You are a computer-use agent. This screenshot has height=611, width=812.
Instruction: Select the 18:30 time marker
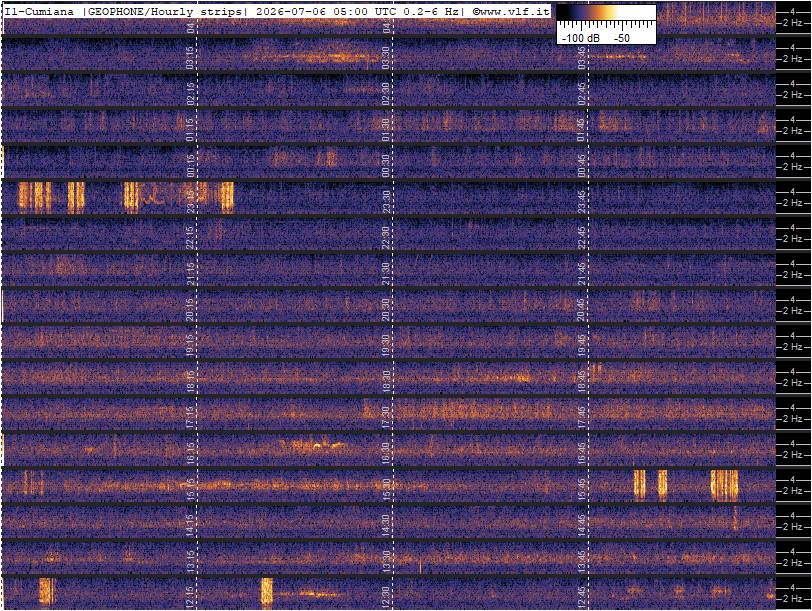tap(386, 382)
